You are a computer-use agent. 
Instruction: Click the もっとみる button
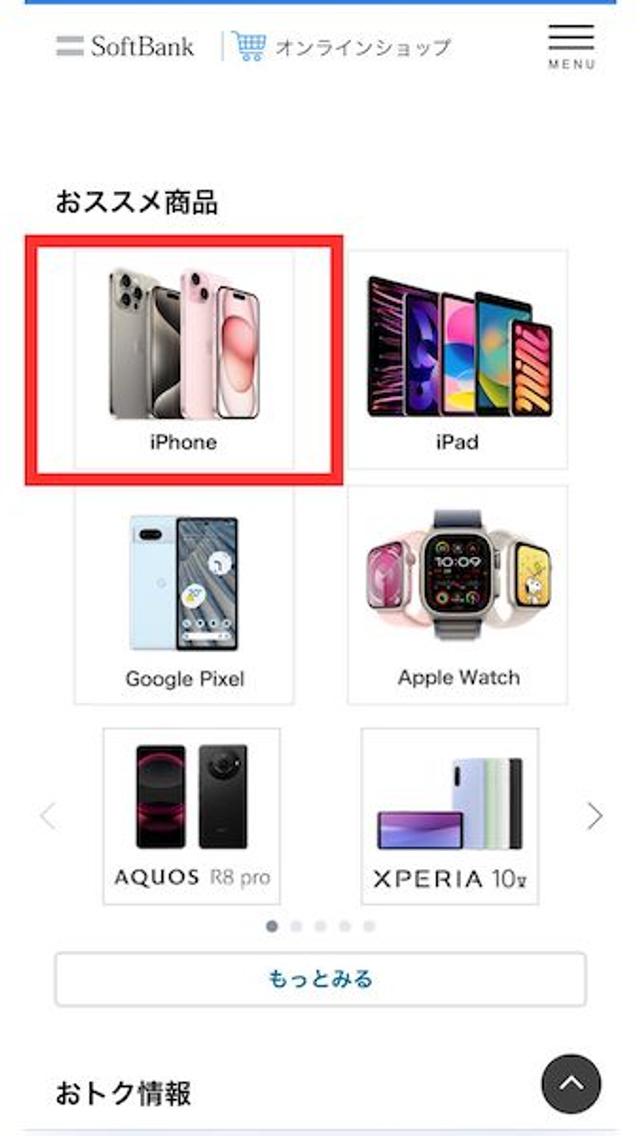[x=320, y=980]
